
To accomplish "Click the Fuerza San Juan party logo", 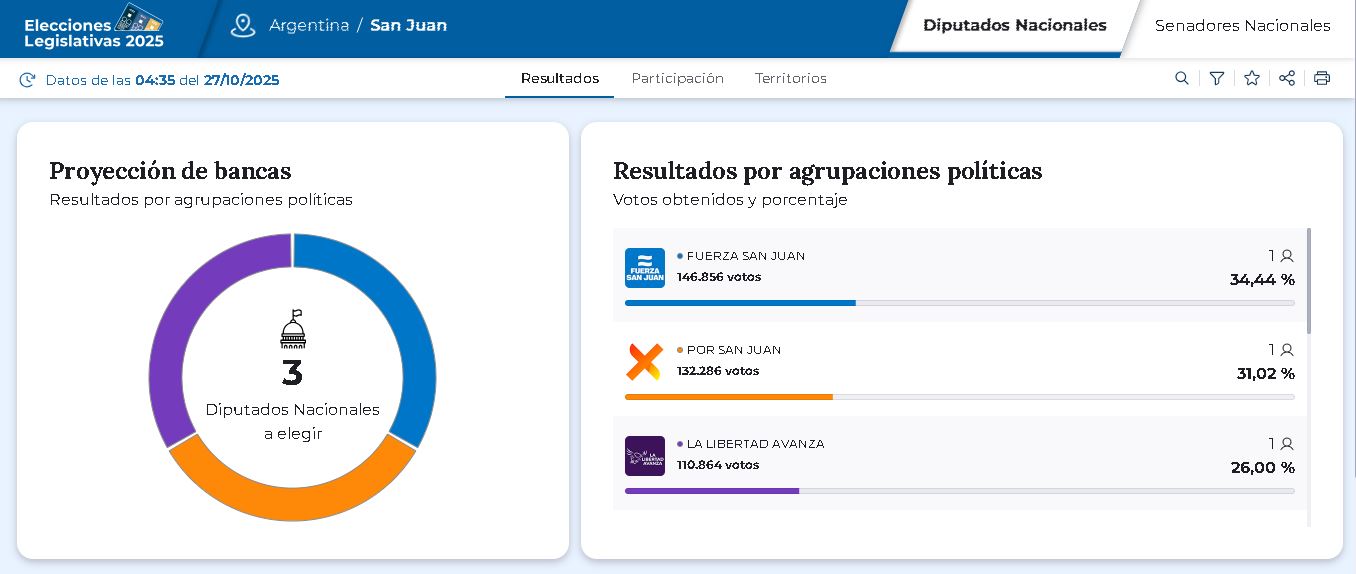I will [x=644, y=268].
